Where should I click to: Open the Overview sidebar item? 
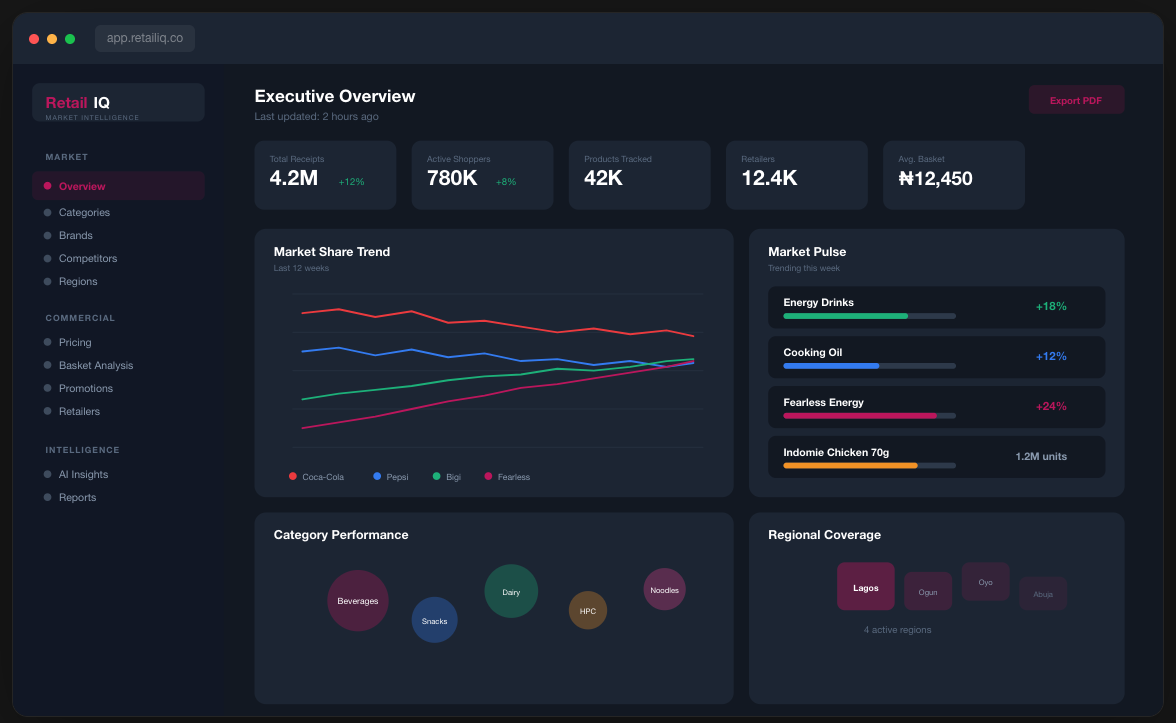pos(118,186)
